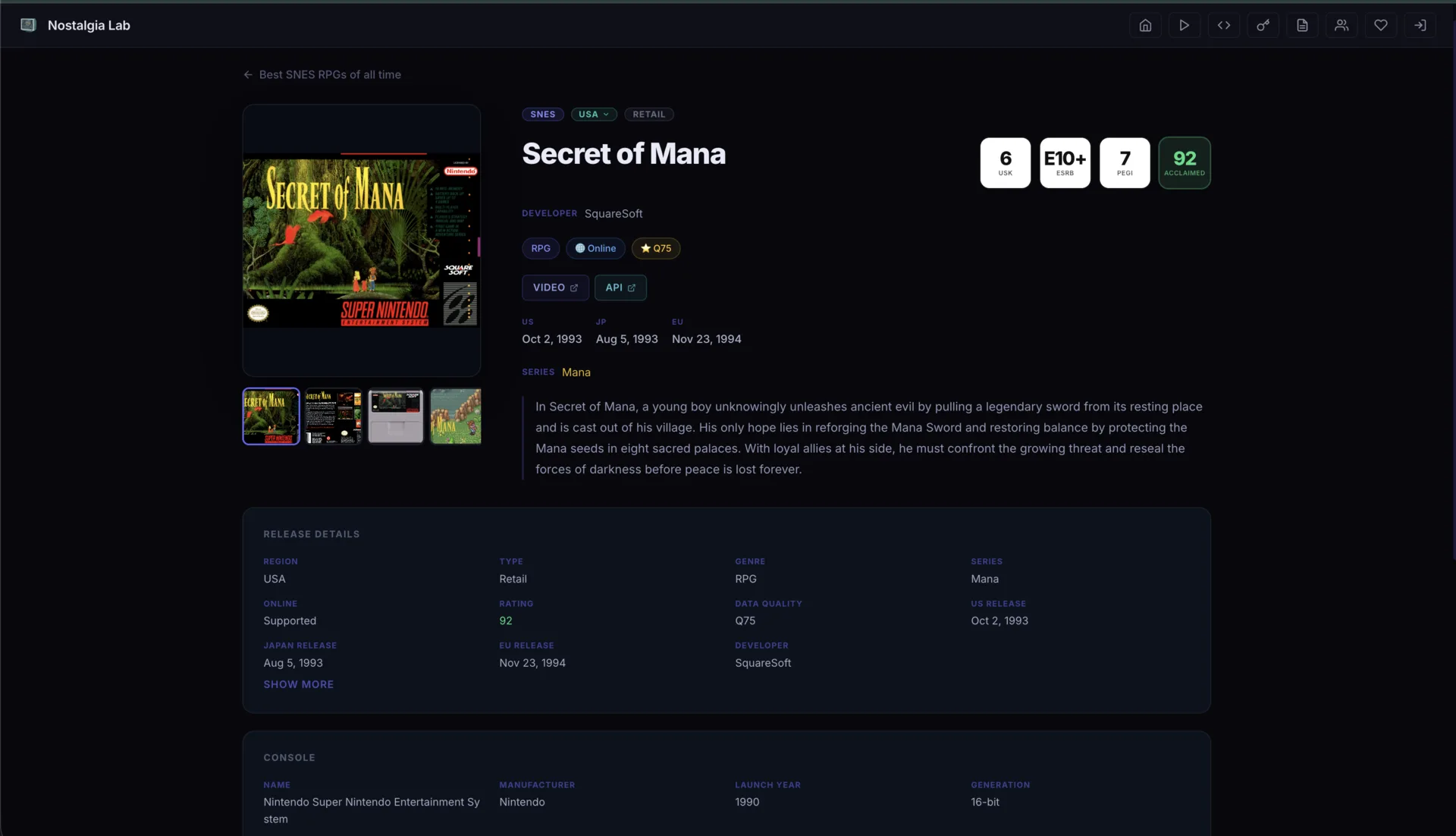This screenshot has height=836, width=1456.
Task: Expand the USA region dropdown
Action: pyautogui.click(x=594, y=115)
